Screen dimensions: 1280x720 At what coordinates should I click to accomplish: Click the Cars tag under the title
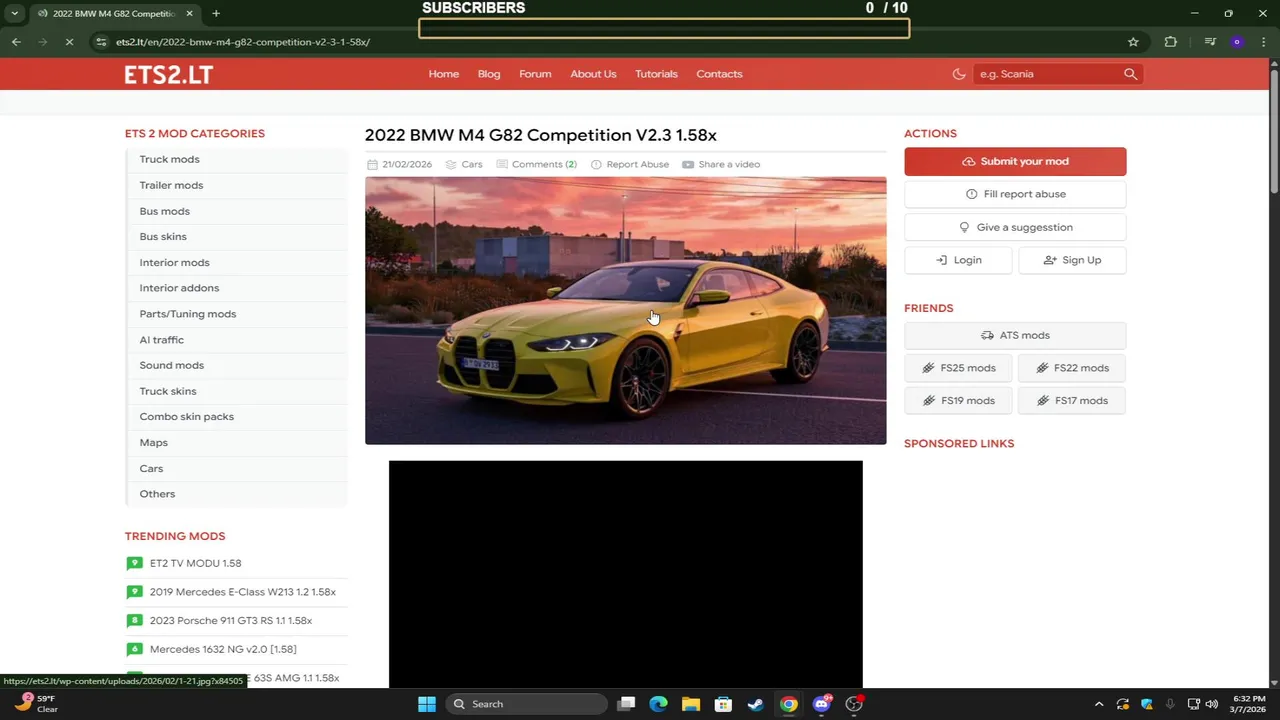coord(471,164)
